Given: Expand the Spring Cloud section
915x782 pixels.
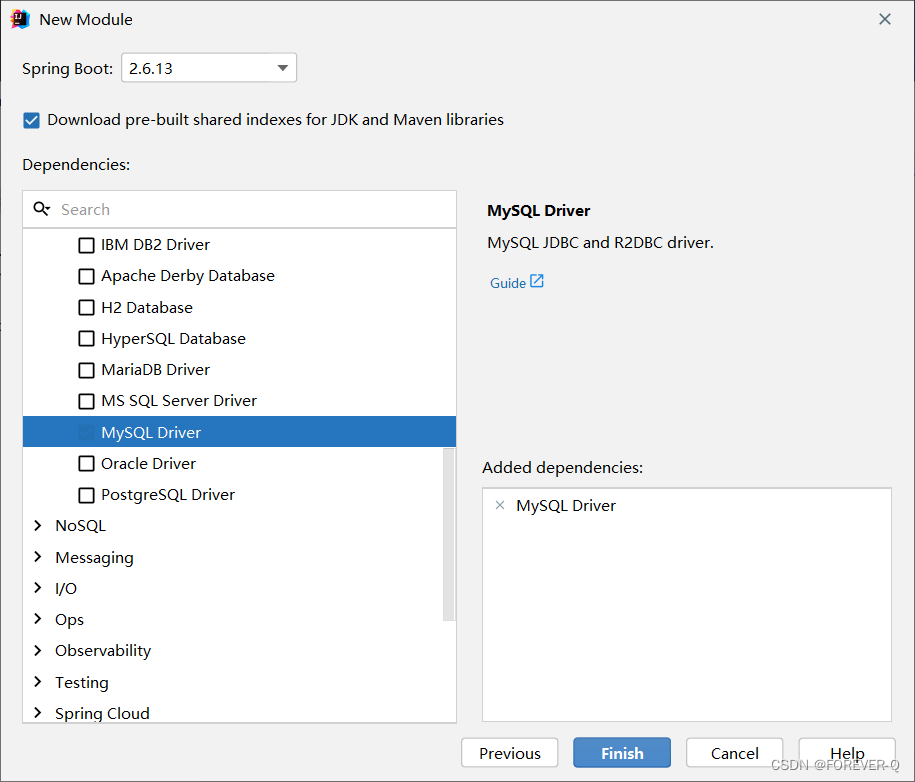Looking at the screenshot, I should click(38, 713).
